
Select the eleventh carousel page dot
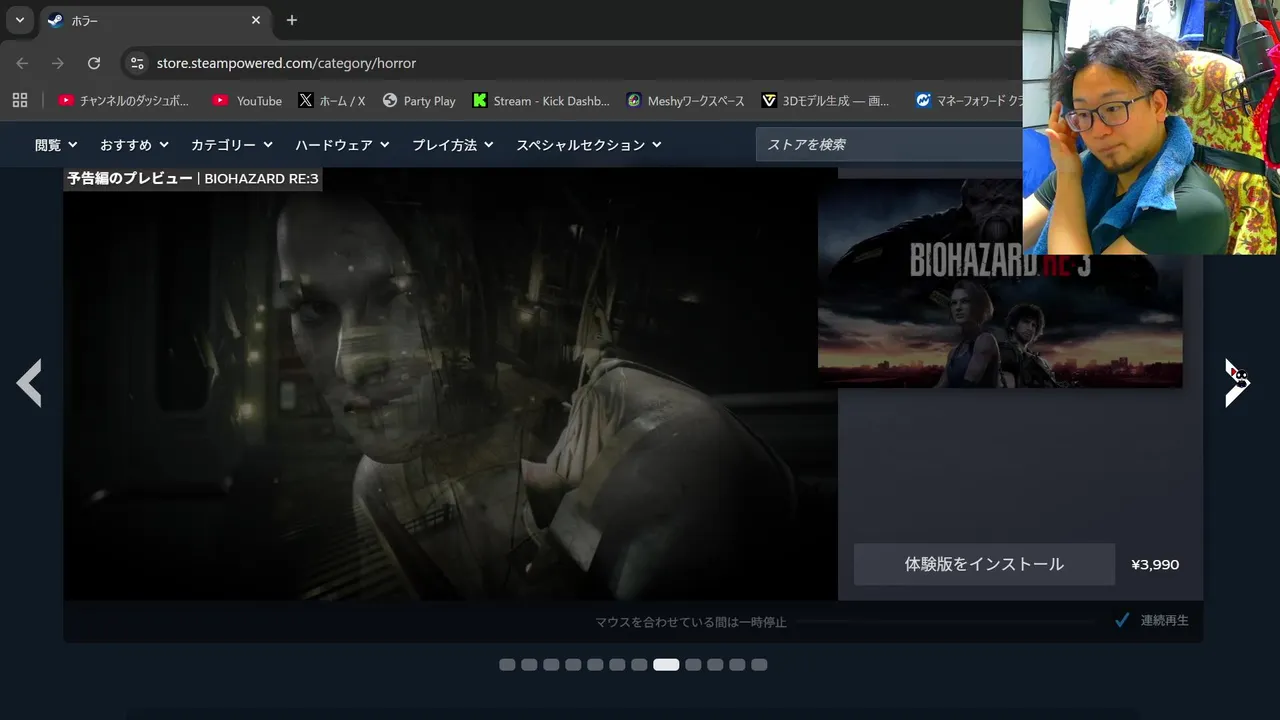pos(737,665)
